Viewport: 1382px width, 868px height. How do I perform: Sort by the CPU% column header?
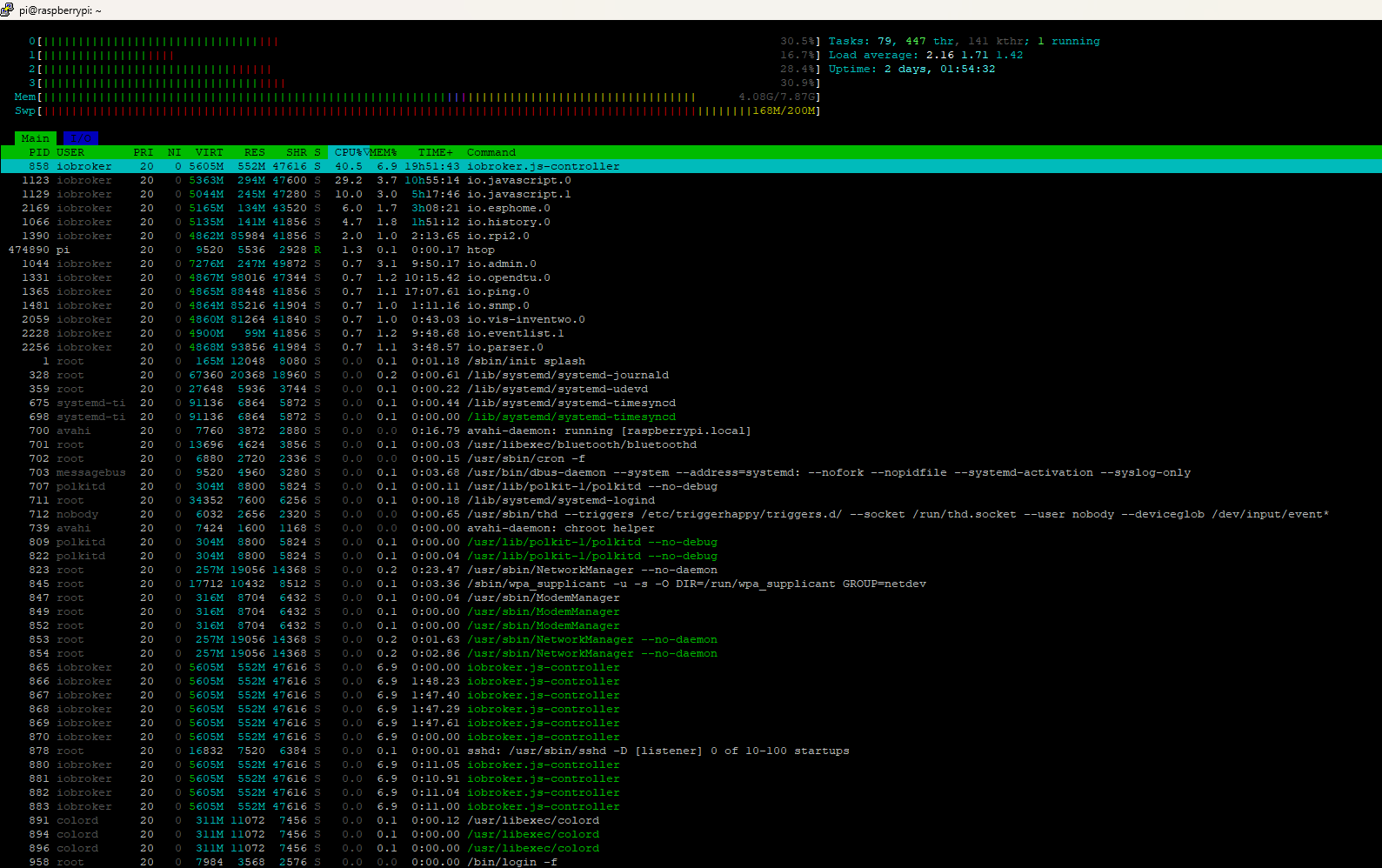click(x=348, y=152)
